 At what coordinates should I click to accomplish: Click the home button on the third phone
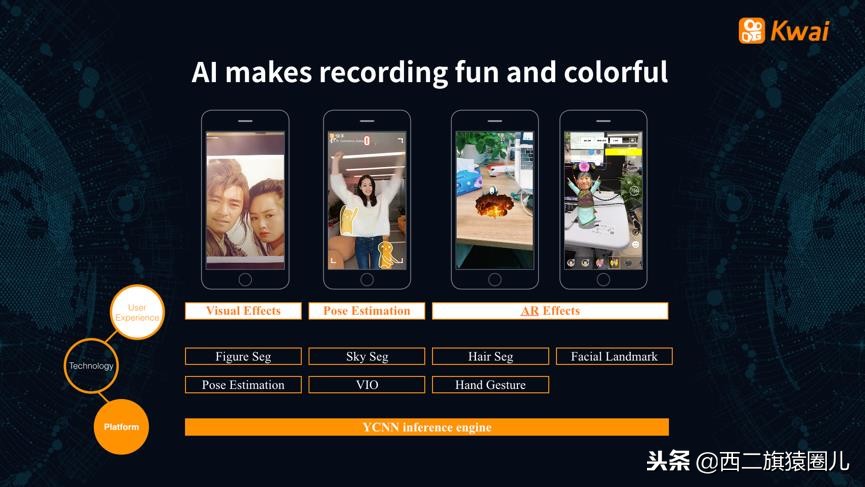coord(494,279)
